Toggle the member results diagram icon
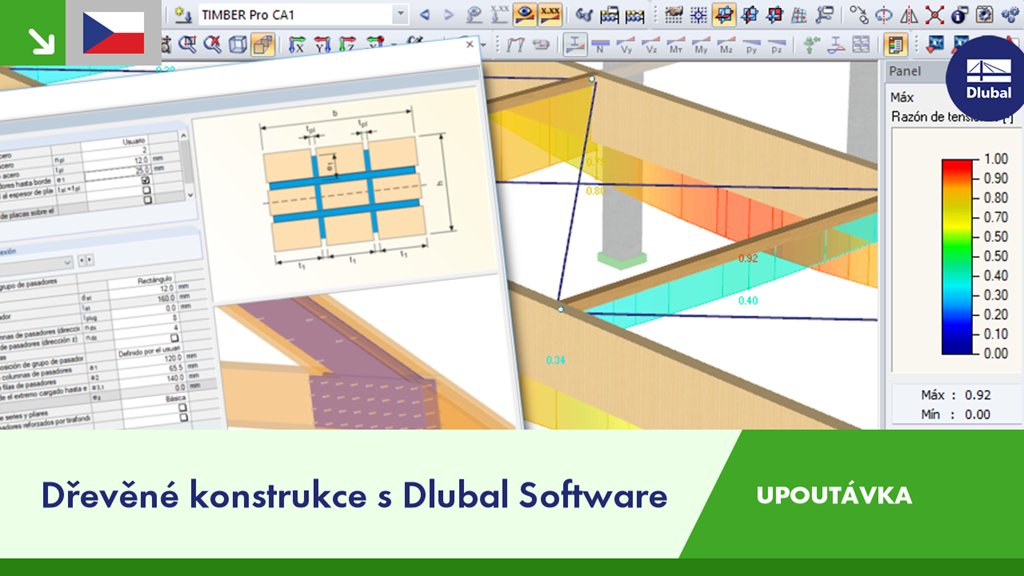The image size is (1024, 576). (575, 44)
